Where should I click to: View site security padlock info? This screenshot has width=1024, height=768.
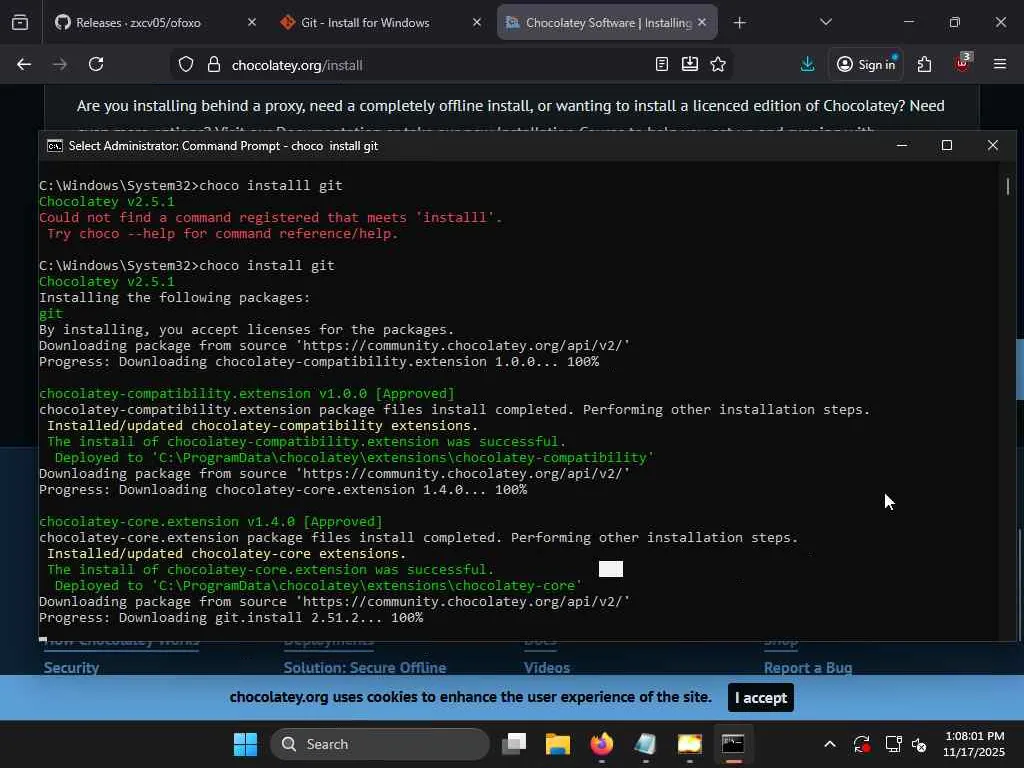[x=214, y=65]
